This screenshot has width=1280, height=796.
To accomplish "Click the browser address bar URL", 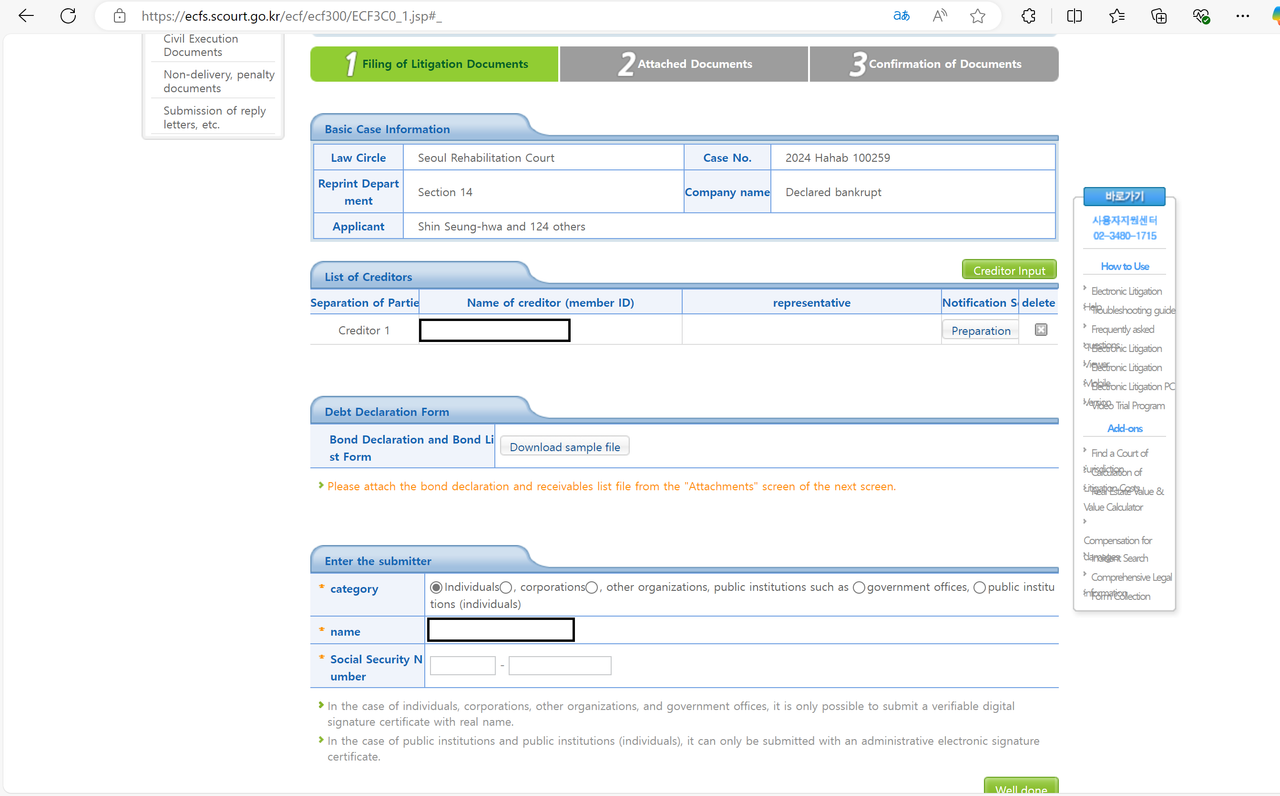I will pyautogui.click(x=292, y=16).
